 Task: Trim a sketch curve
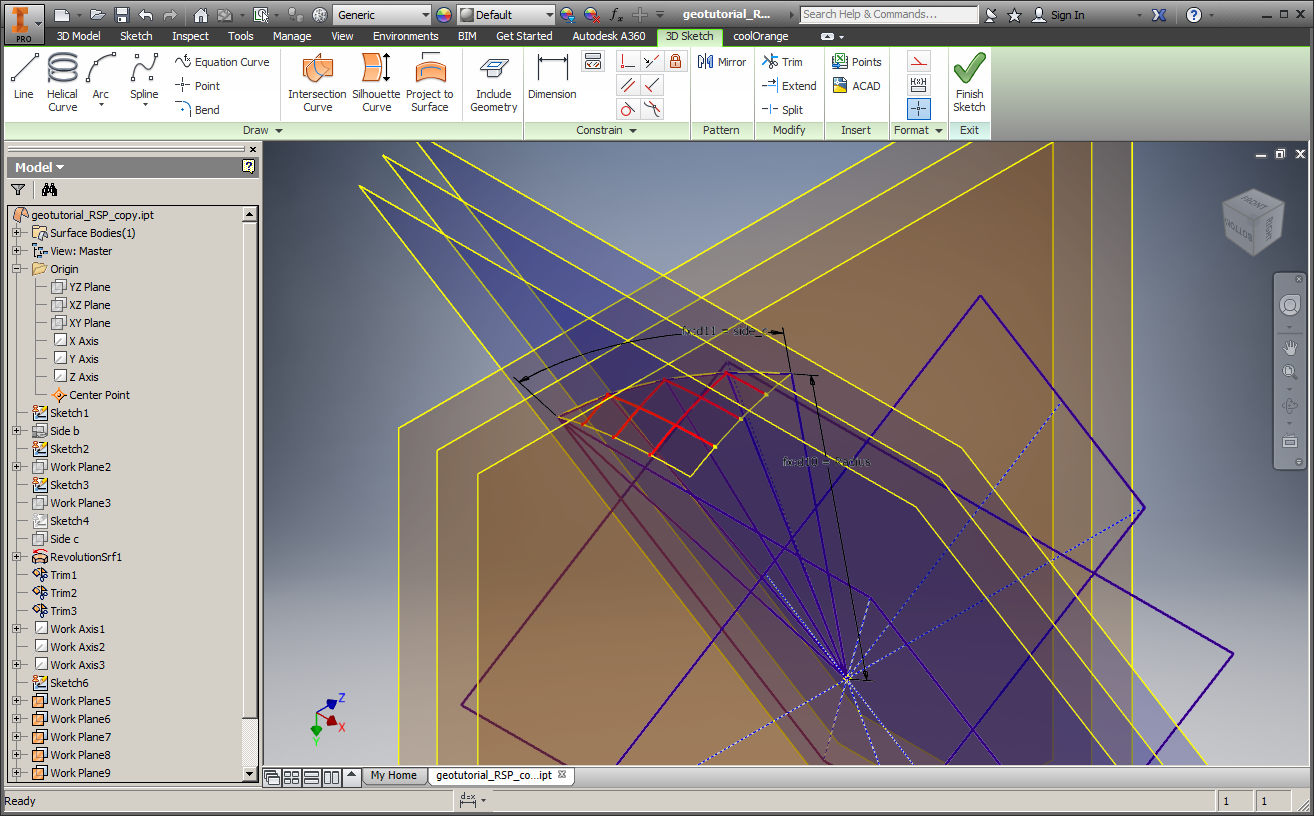coord(782,62)
